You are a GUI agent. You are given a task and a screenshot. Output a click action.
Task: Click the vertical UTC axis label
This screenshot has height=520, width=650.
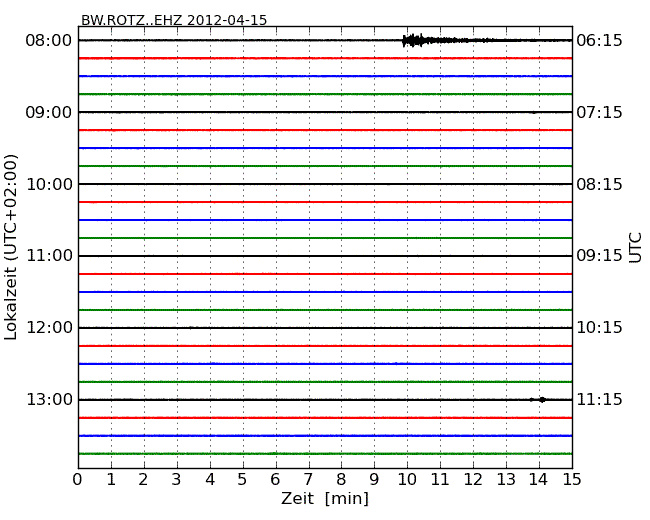tap(635, 248)
